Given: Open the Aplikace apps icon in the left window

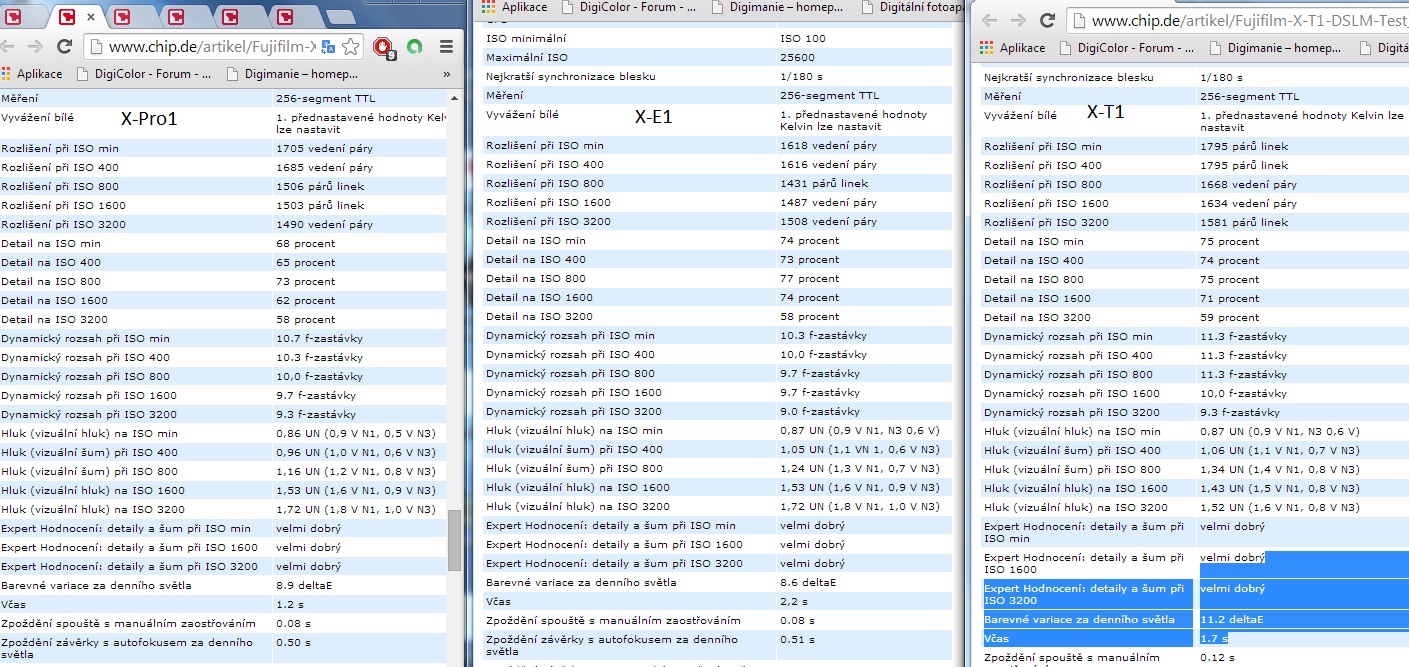Looking at the screenshot, I should pos(8,73).
